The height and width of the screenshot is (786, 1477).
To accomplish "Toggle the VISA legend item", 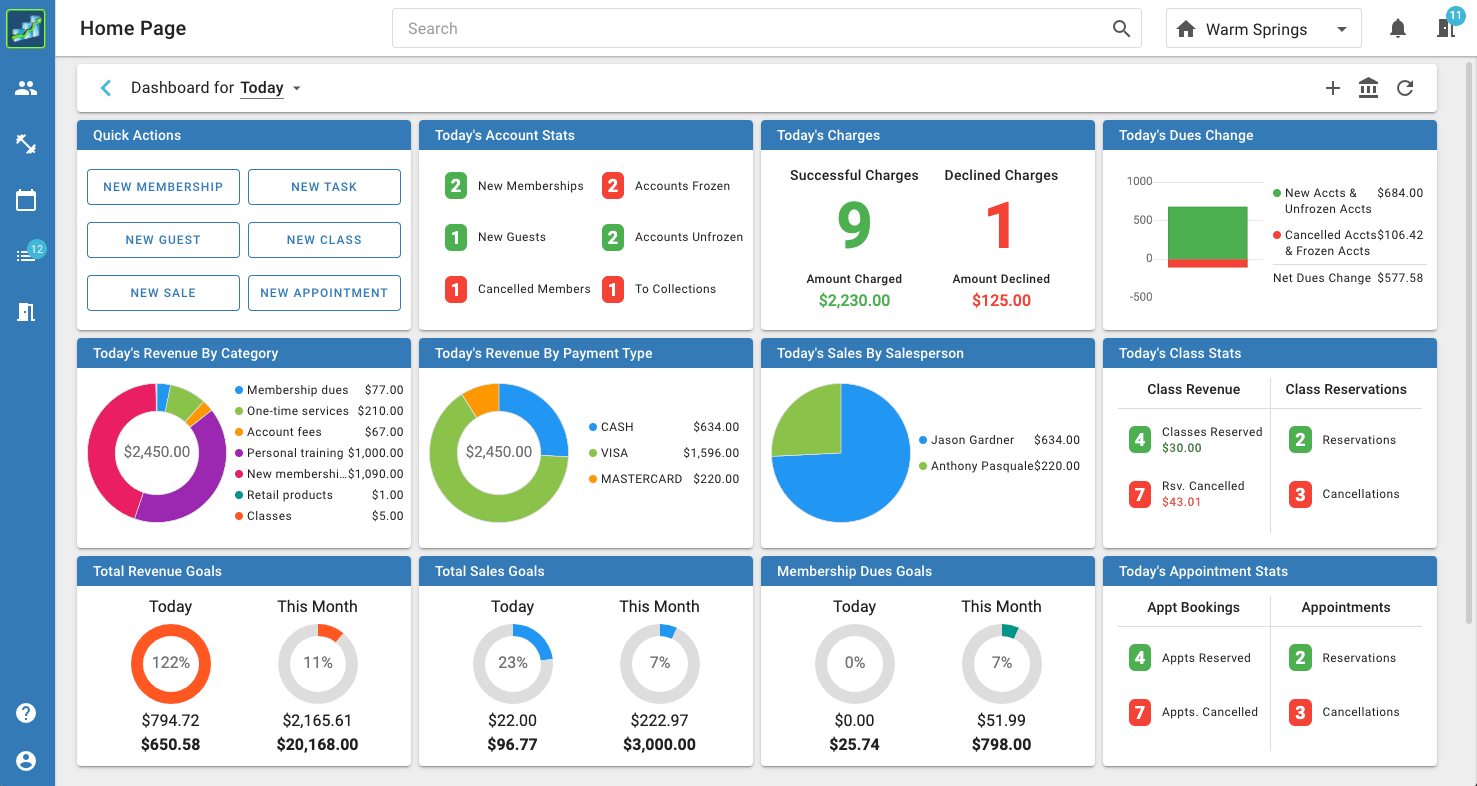I will [x=614, y=453].
